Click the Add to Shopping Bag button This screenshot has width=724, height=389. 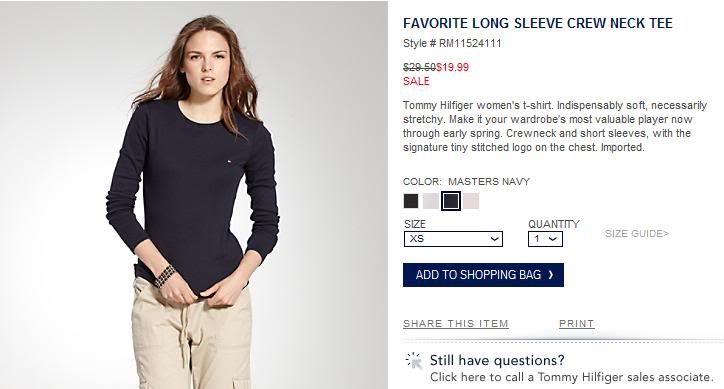click(483, 275)
